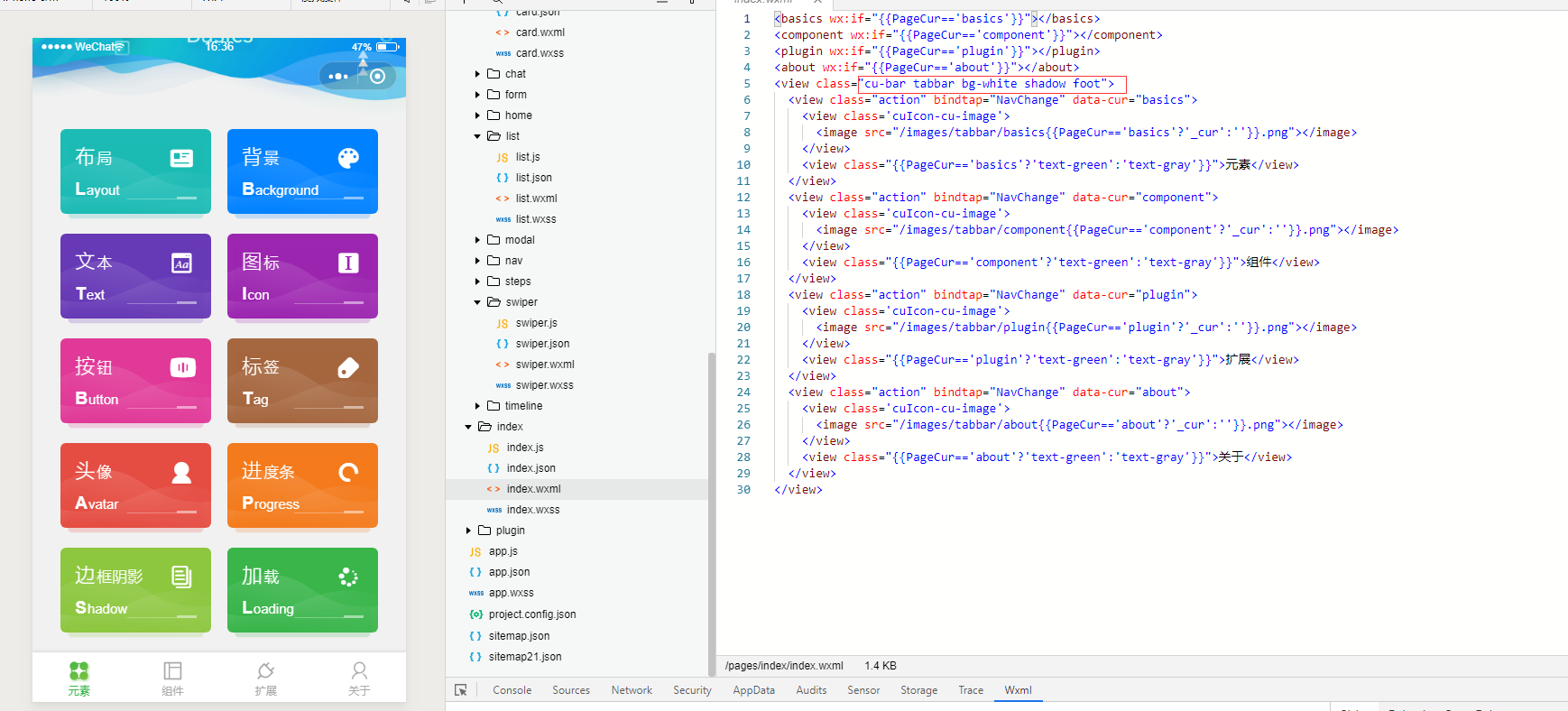Viewport: 1568px width, 711px height.
Task: Open the Shadow card in the simulator
Action: point(135,590)
